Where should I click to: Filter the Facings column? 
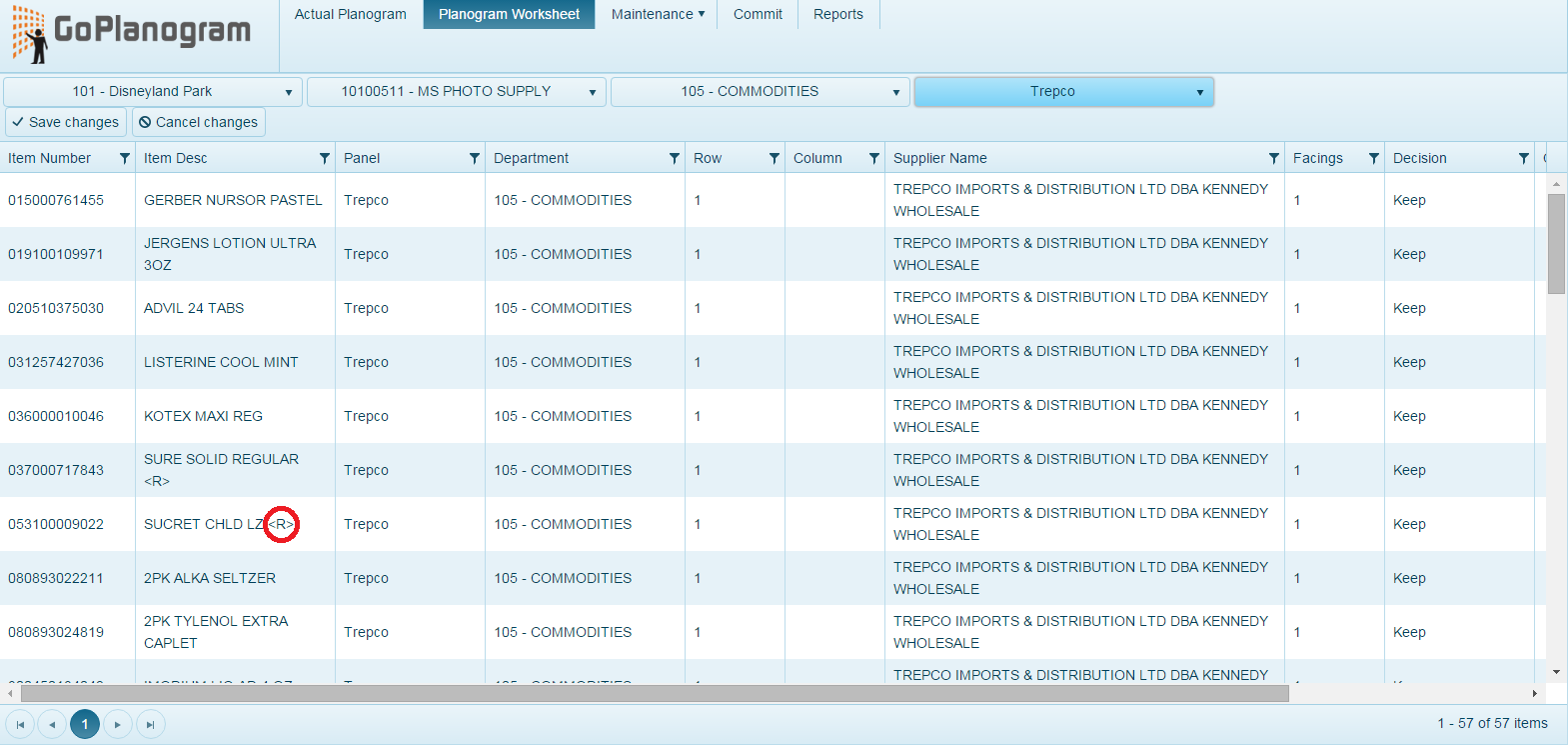(1373, 158)
